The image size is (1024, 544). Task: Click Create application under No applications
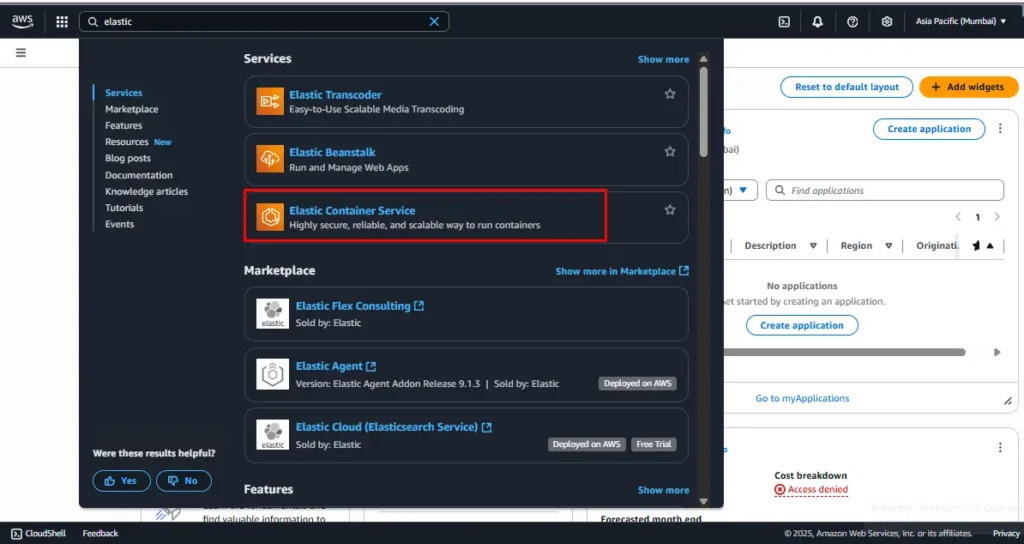[802, 325]
